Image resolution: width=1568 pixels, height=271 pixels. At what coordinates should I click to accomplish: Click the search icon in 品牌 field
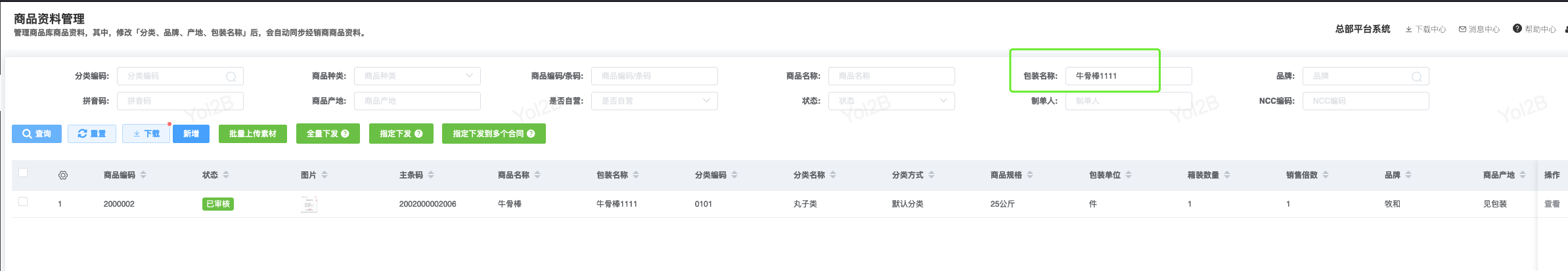[1417, 77]
